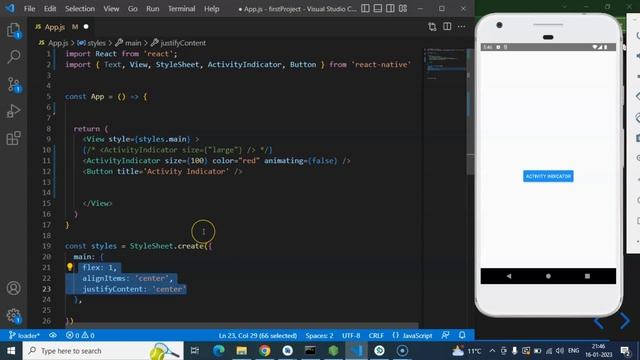Open the Run menu
This screenshot has width=640, height=360.
tap(153, 9)
